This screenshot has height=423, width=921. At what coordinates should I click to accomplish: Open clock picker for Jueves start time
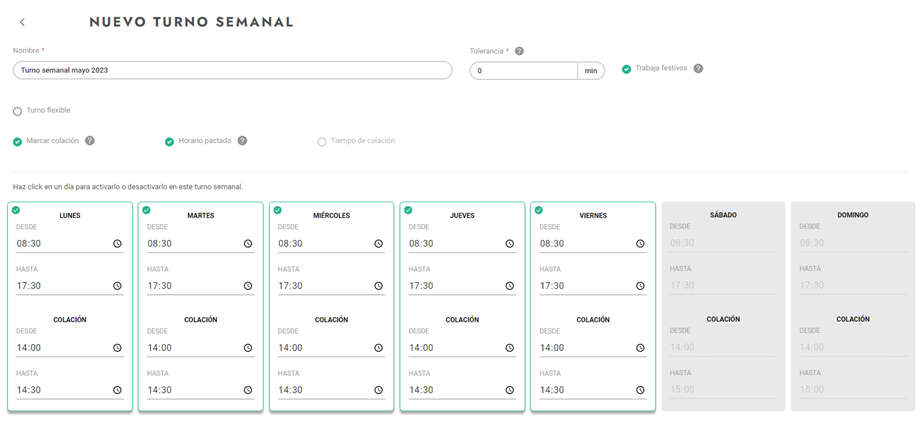(509, 244)
